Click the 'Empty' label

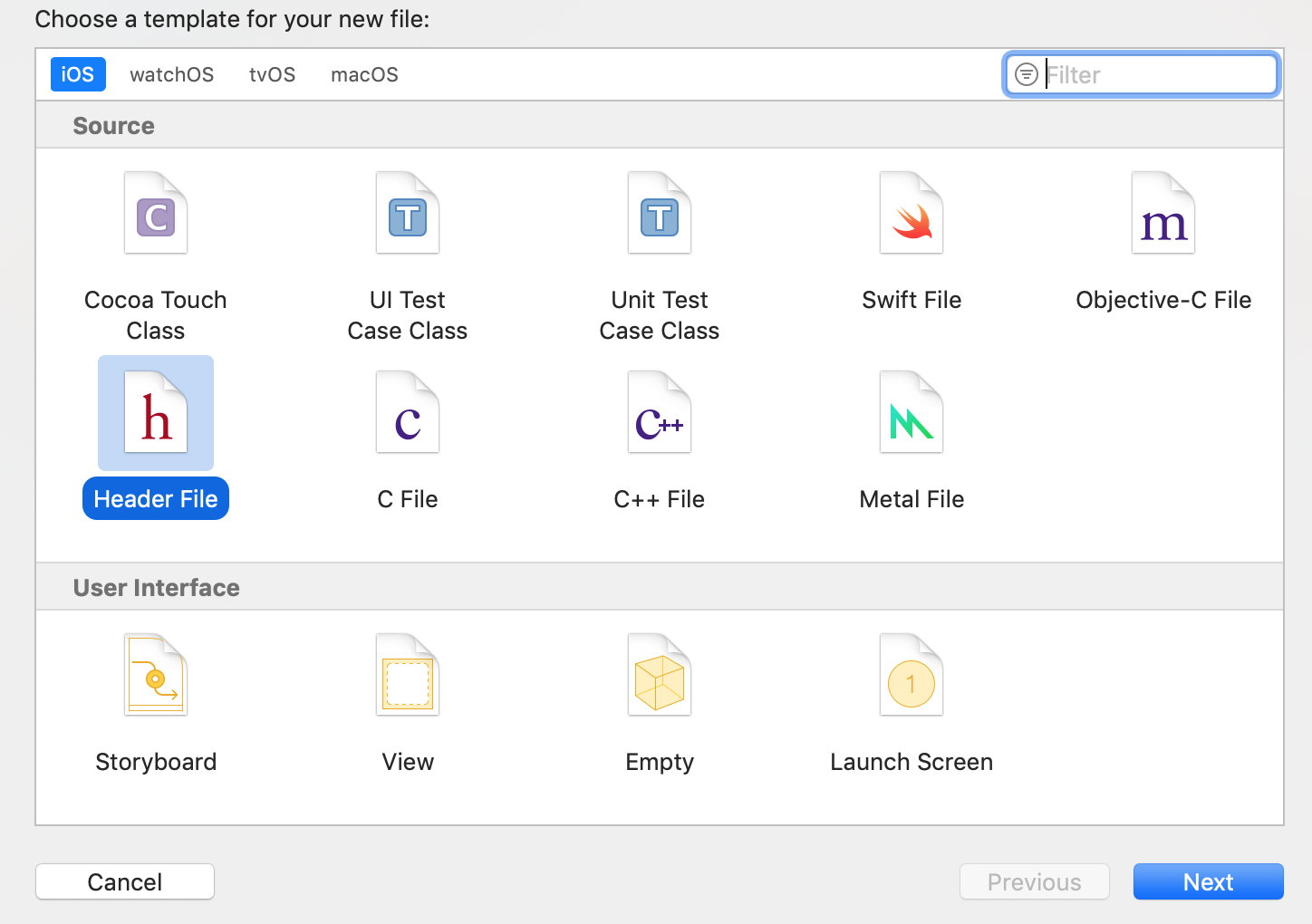coord(660,762)
